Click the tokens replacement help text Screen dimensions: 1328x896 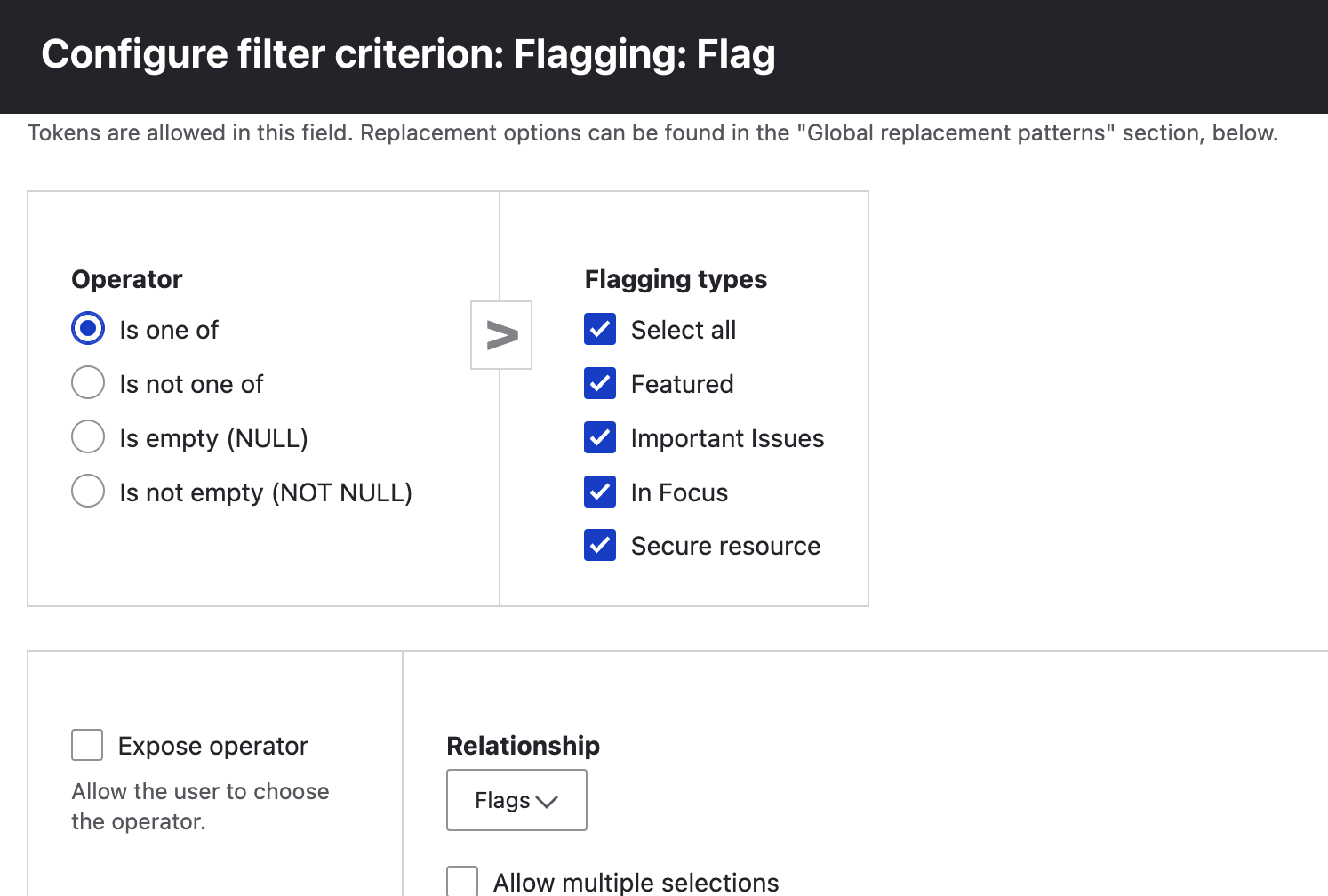[653, 132]
